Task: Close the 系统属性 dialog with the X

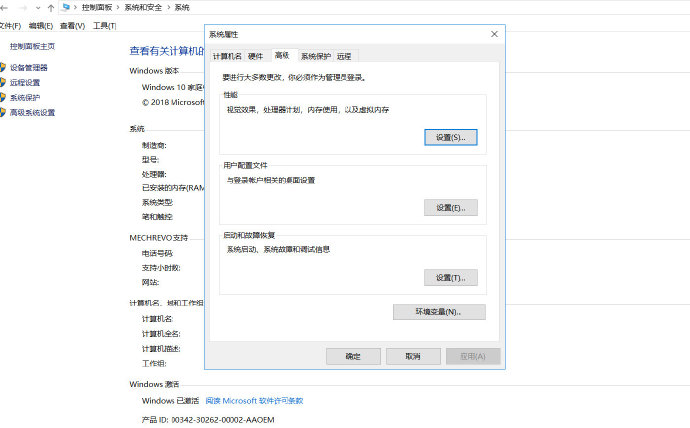Action: pyautogui.click(x=494, y=34)
